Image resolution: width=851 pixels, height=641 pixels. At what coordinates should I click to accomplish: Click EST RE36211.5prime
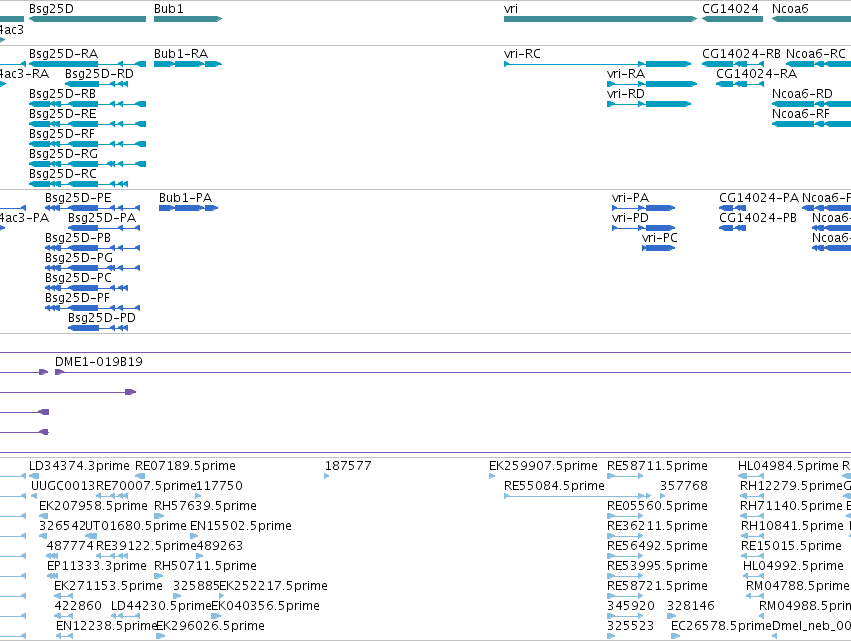click(x=625, y=536)
